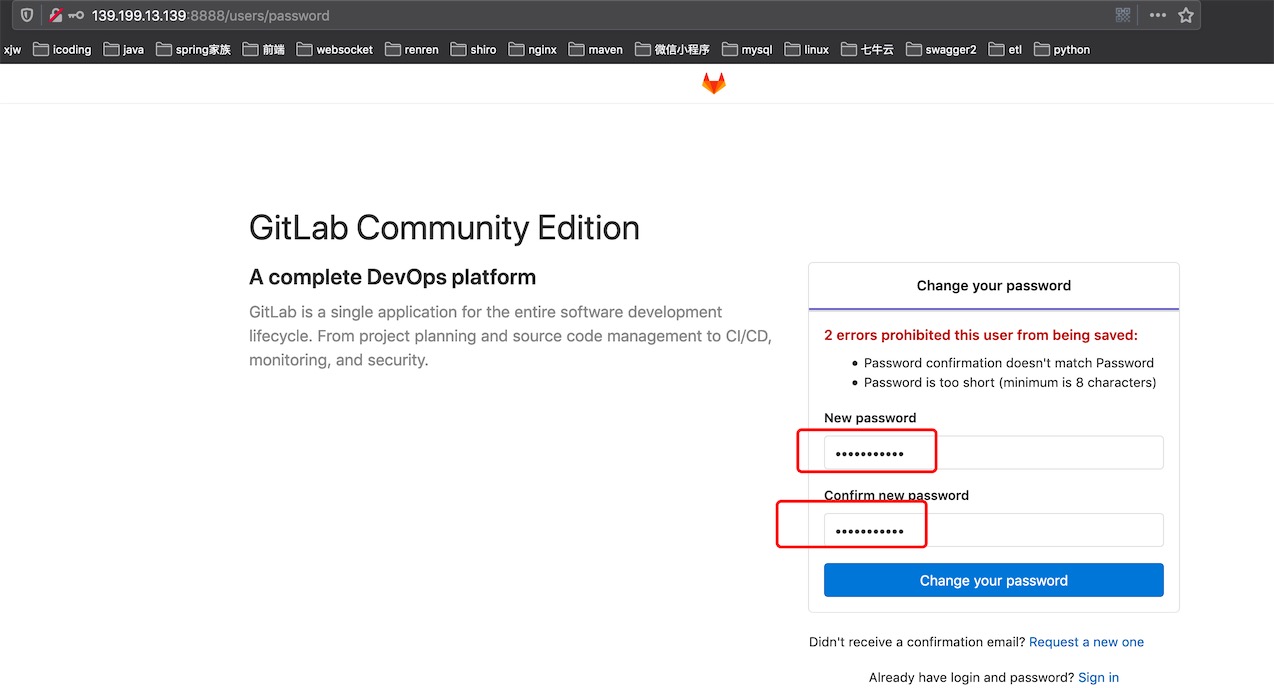The width and height of the screenshot is (1274, 688).
Task: Open the linux bookmarks folder
Action: pyautogui.click(x=807, y=49)
